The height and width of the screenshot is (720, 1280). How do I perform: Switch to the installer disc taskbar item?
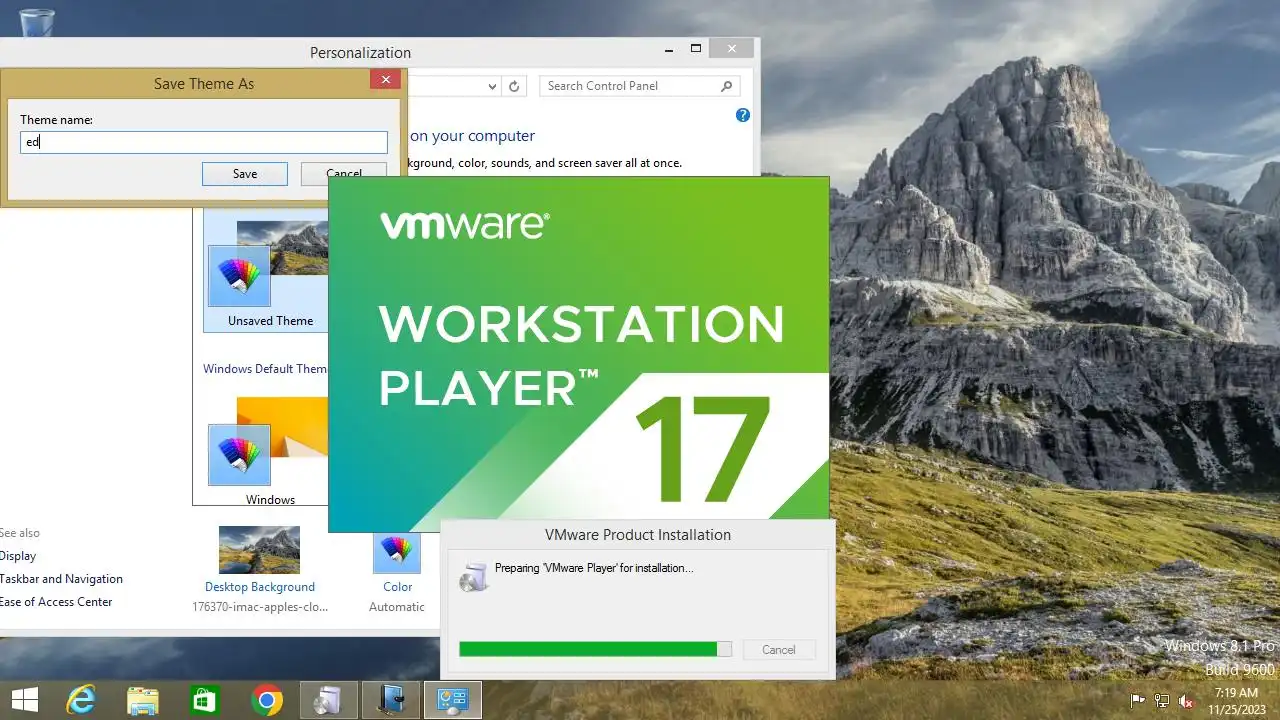329,700
